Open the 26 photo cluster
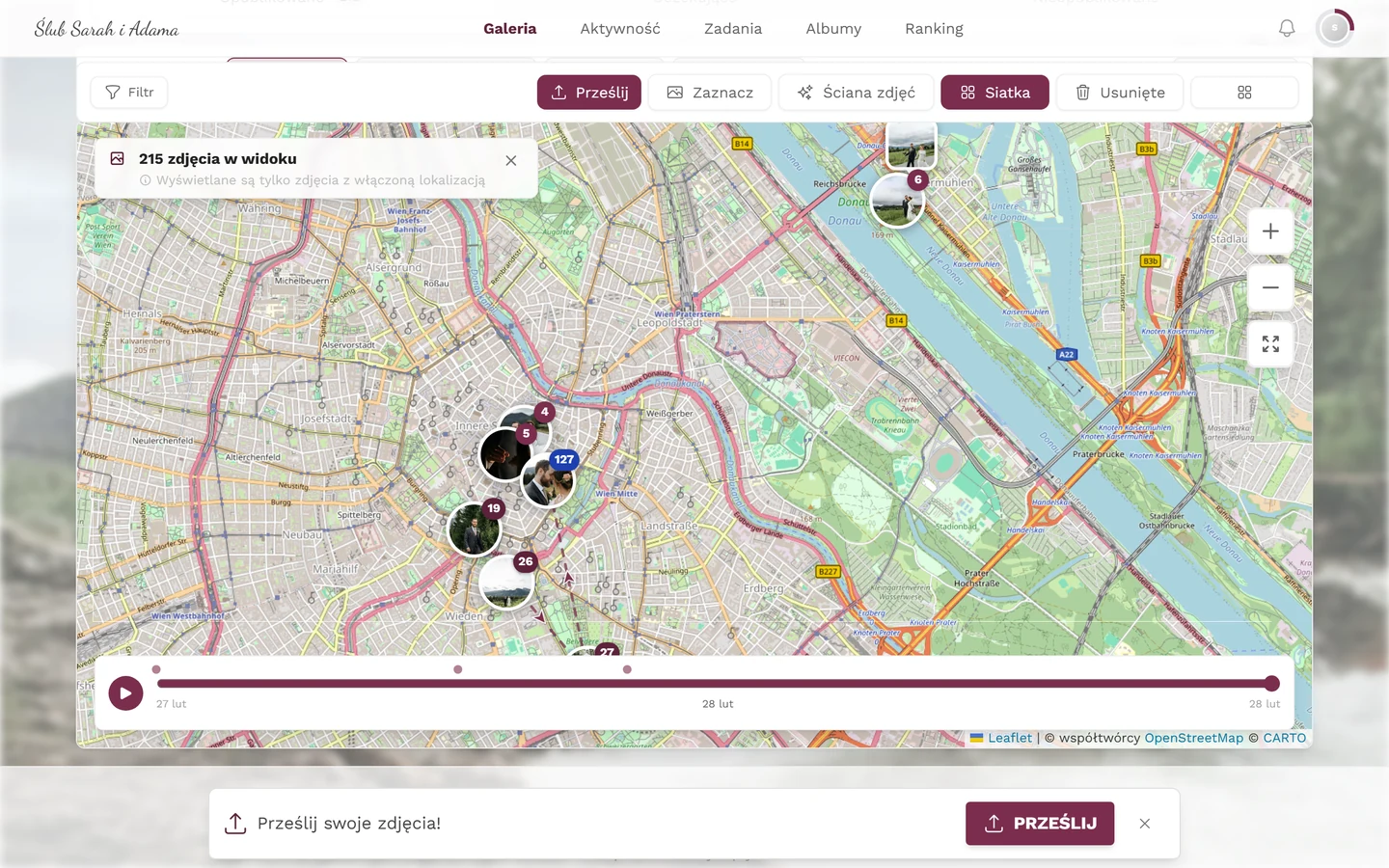 pos(506,583)
